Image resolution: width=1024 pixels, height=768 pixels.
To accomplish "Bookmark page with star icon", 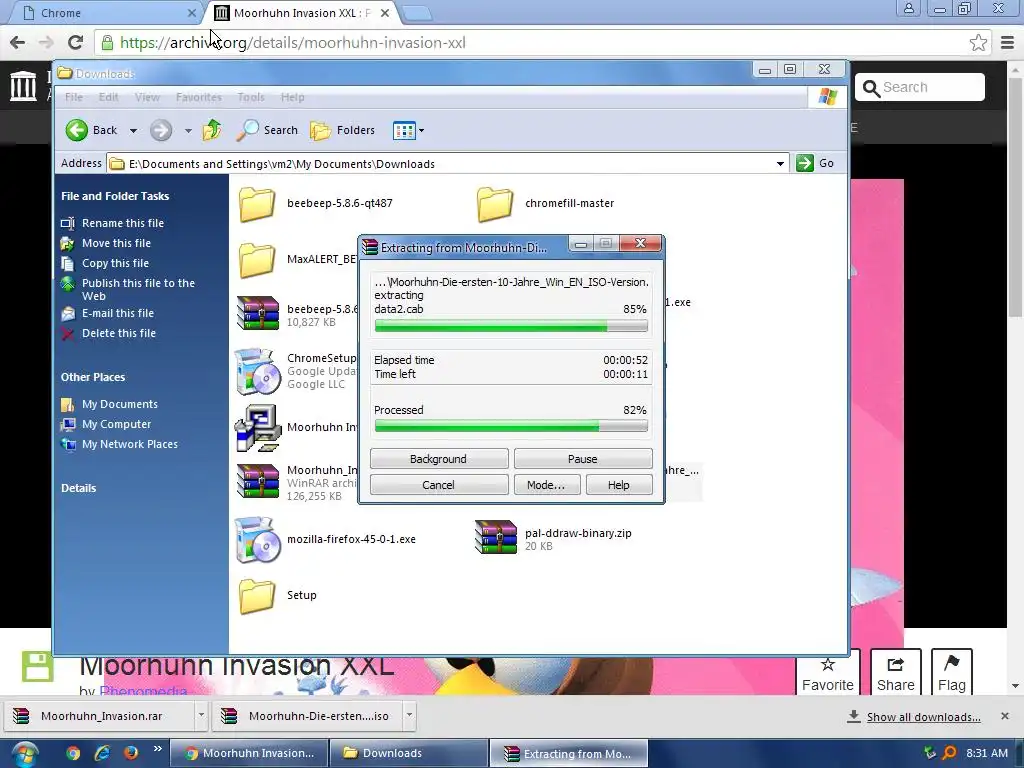I will coord(978,42).
